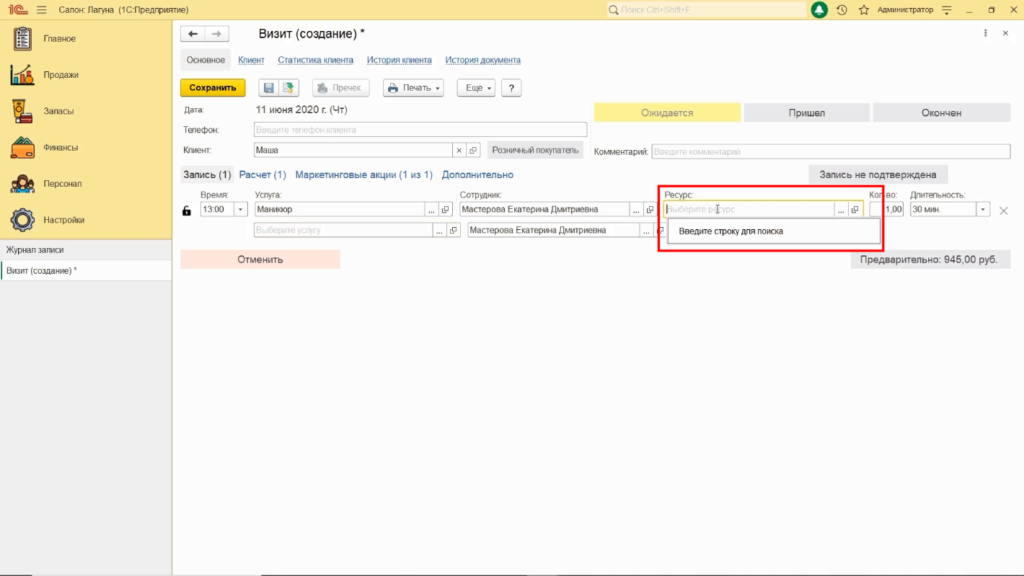This screenshot has width=1024, height=576.
Task: Open the client Маша card icon
Action: (x=473, y=150)
